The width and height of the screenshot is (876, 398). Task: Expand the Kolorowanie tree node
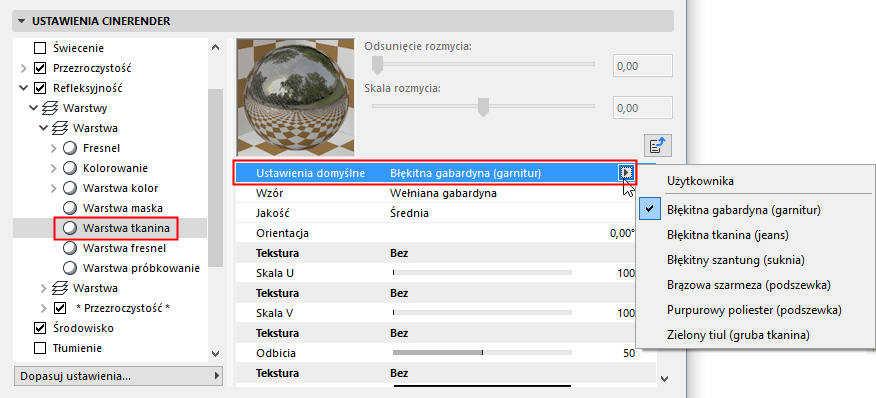pos(54,168)
